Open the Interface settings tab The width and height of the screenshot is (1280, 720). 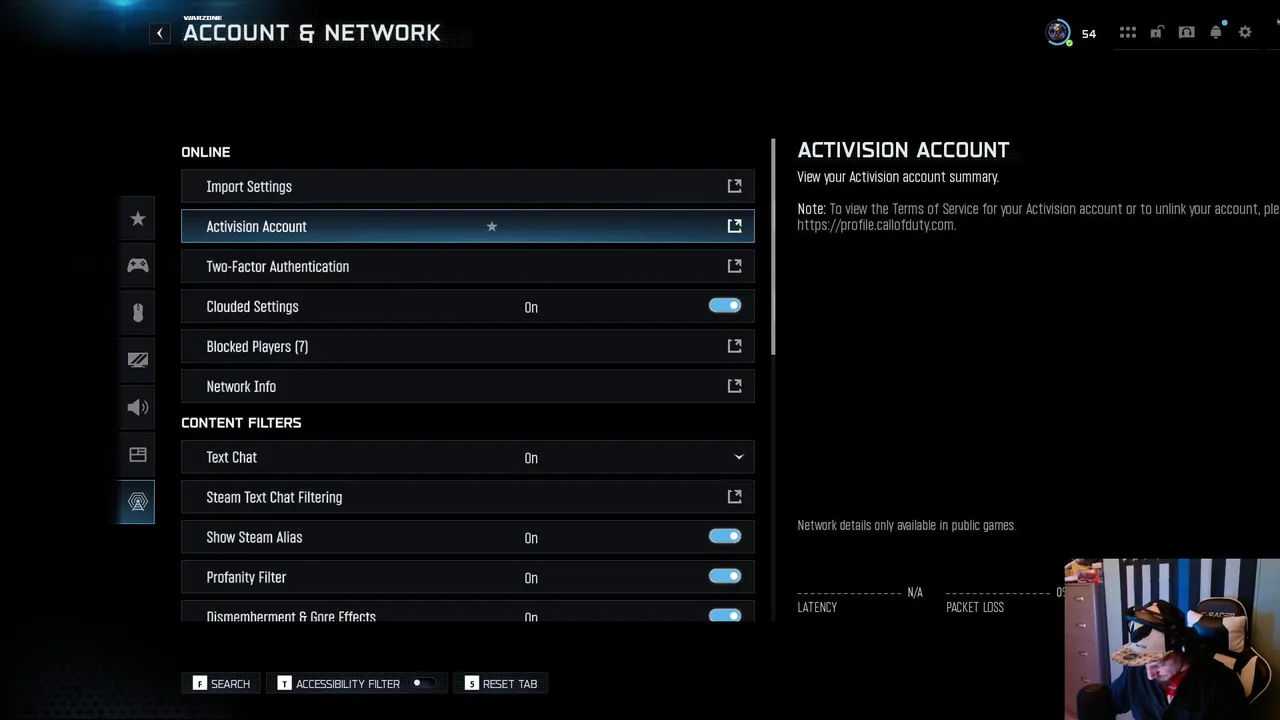(138, 455)
